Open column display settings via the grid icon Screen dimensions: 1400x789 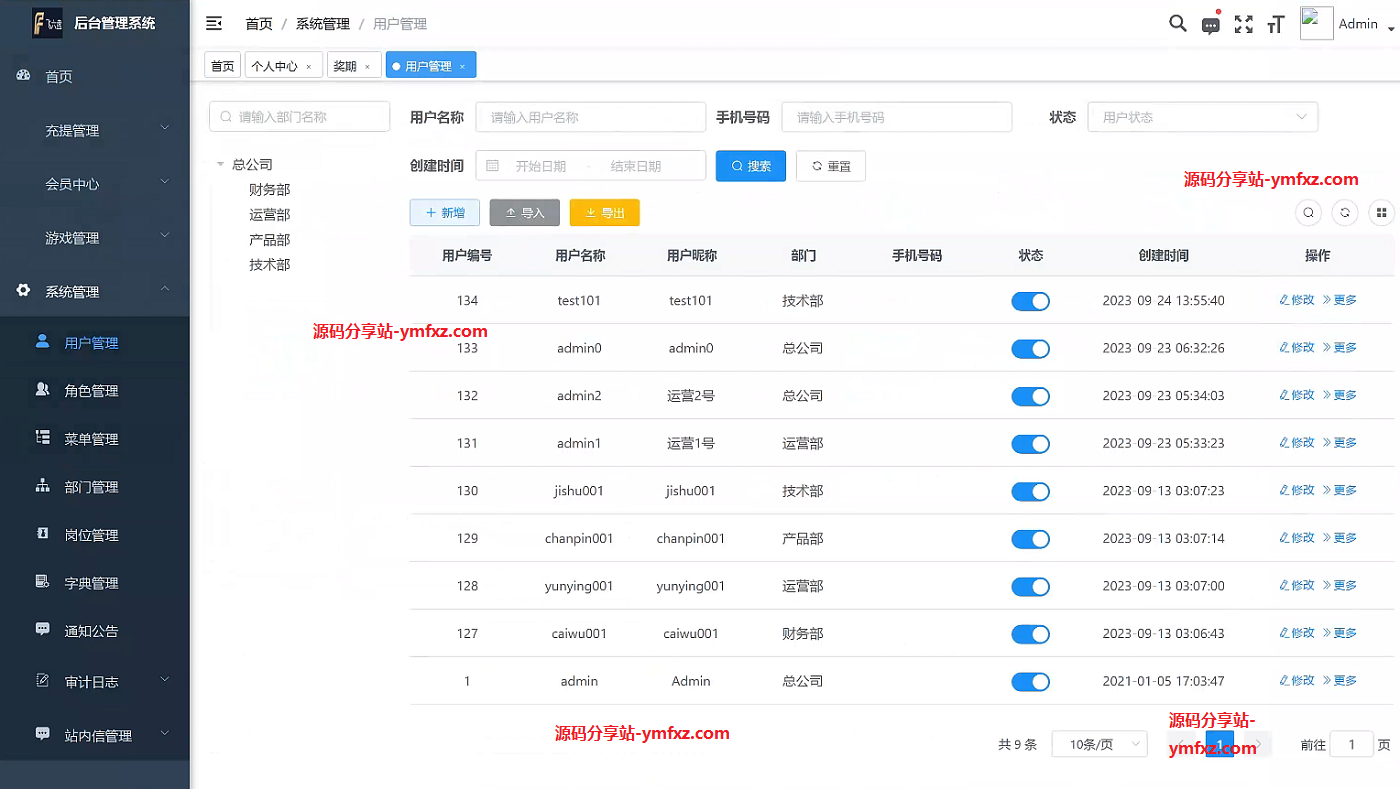1381,212
